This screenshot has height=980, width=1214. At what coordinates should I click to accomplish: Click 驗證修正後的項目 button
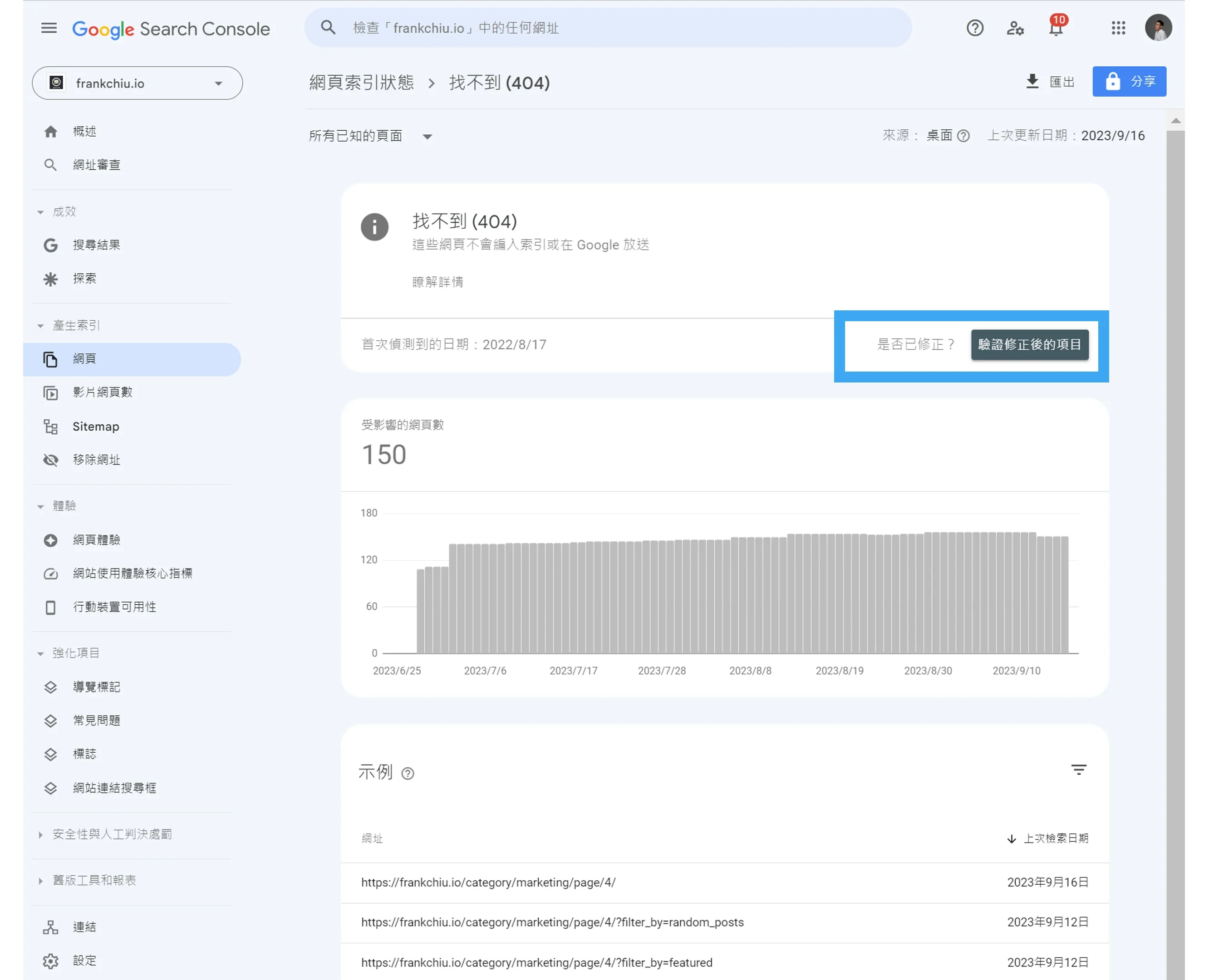click(1029, 344)
